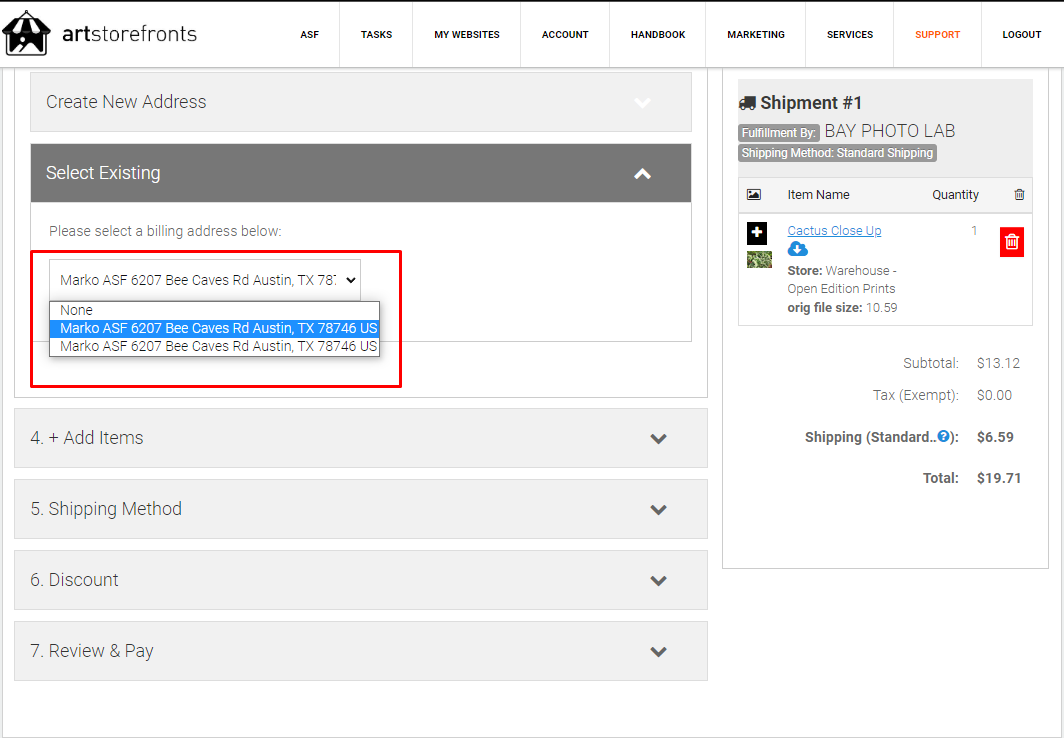This screenshot has height=738, width=1064.
Task: Open the Cactus Close Up thumbnail image
Action: click(759, 259)
